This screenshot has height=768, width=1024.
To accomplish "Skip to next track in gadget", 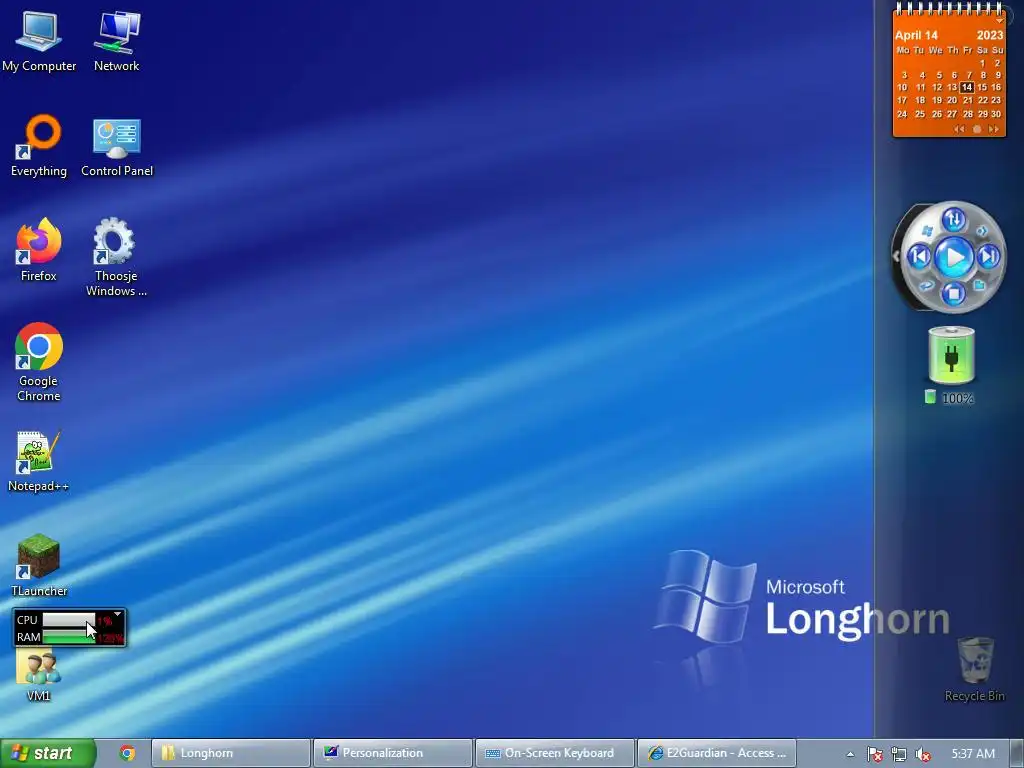I will click(989, 257).
